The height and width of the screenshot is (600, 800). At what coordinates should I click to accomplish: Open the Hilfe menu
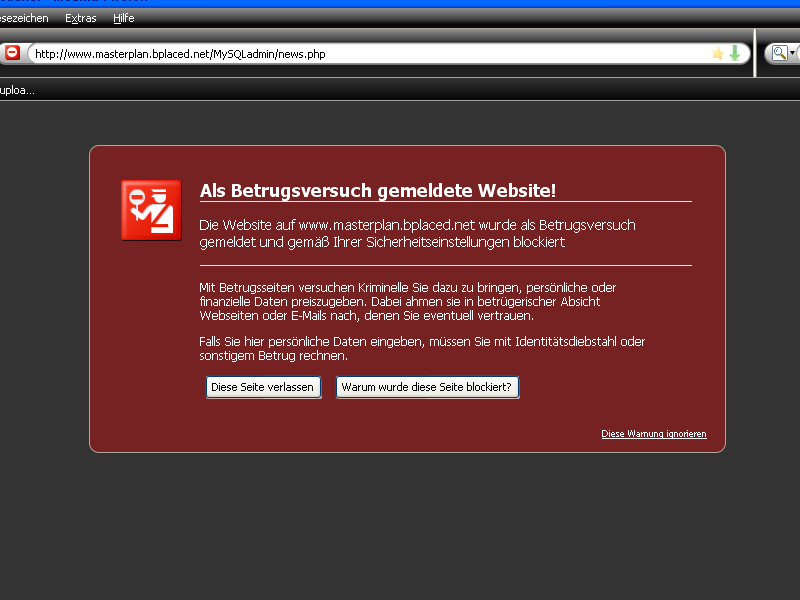(x=124, y=18)
